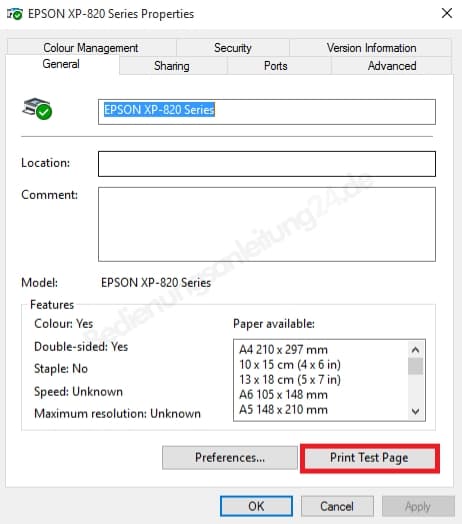Click the paper list scroll down arrow
Screen dimensions: 462x524
coord(416,411)
